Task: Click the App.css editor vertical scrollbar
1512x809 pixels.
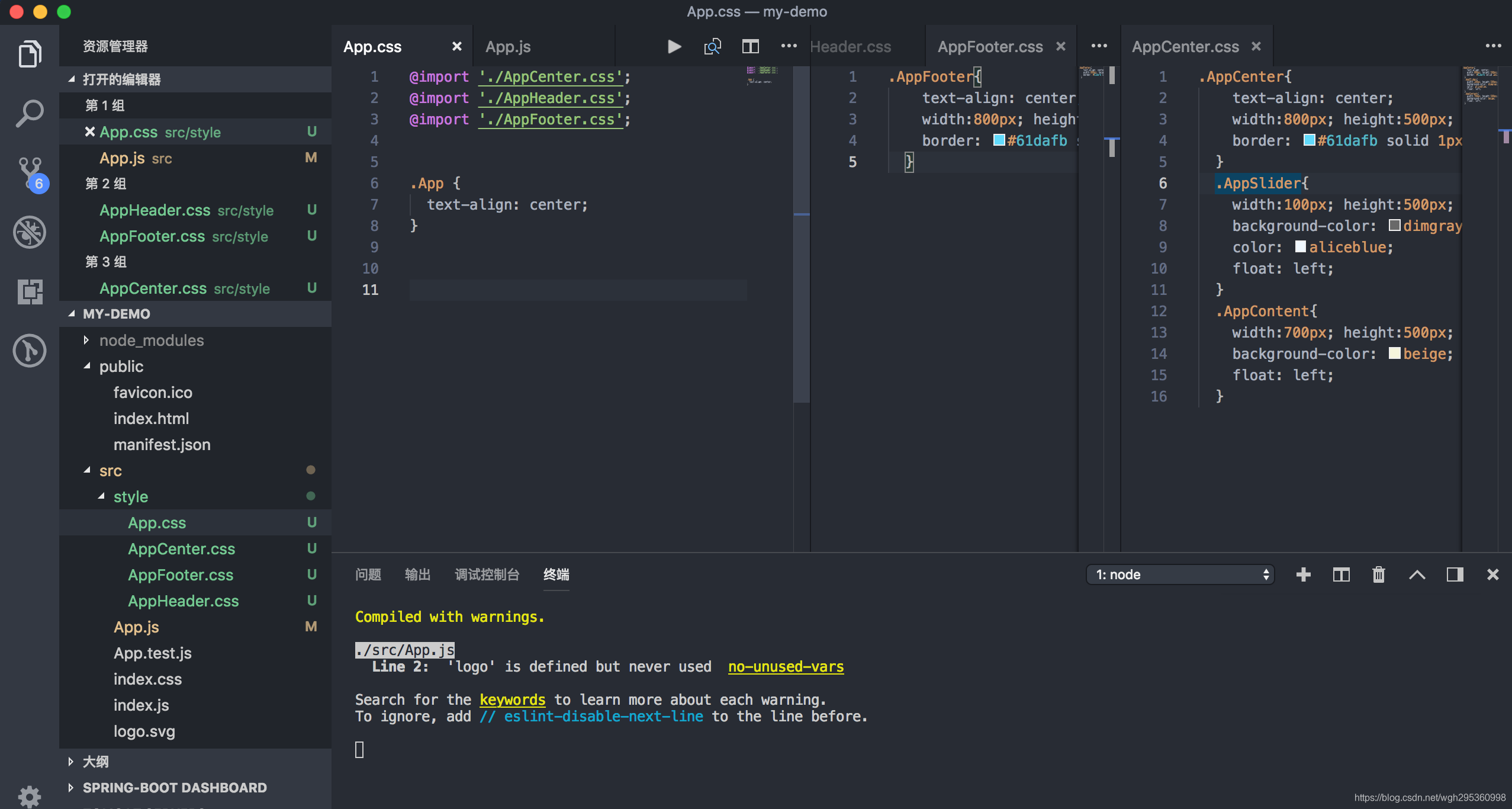Action: pyautogui.click(x=802, y=234)
